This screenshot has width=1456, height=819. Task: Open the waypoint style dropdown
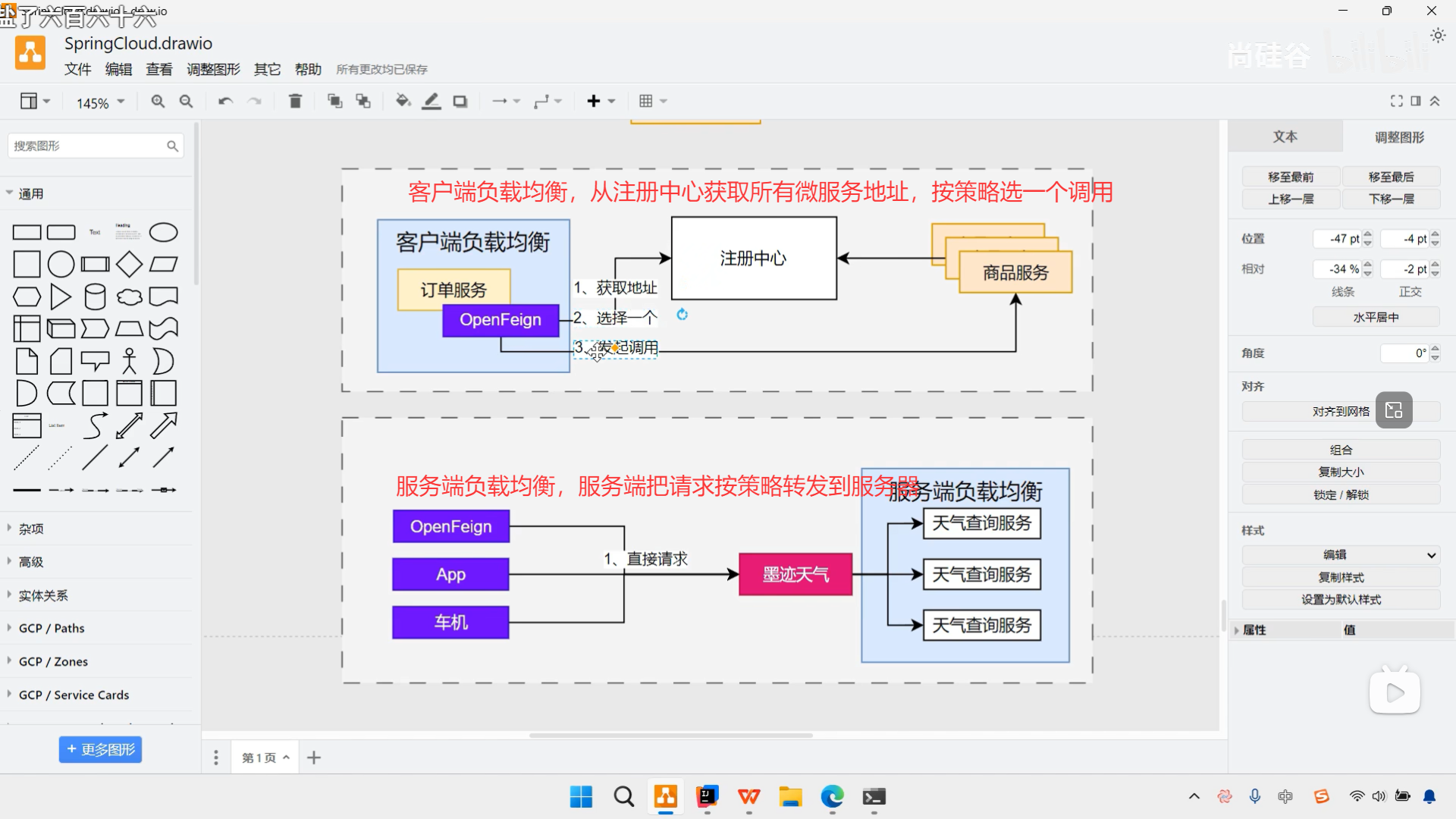pyautogui.click(x=548, y=101)
